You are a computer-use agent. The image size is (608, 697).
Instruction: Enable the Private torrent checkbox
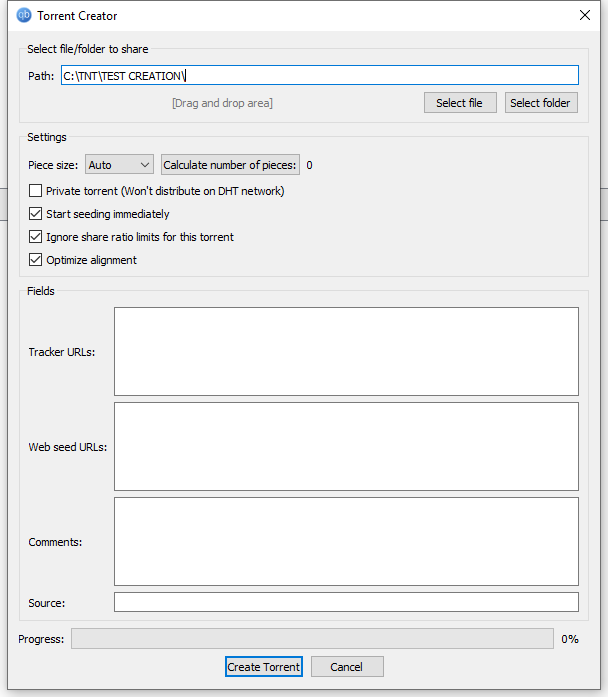click(36, 191)
